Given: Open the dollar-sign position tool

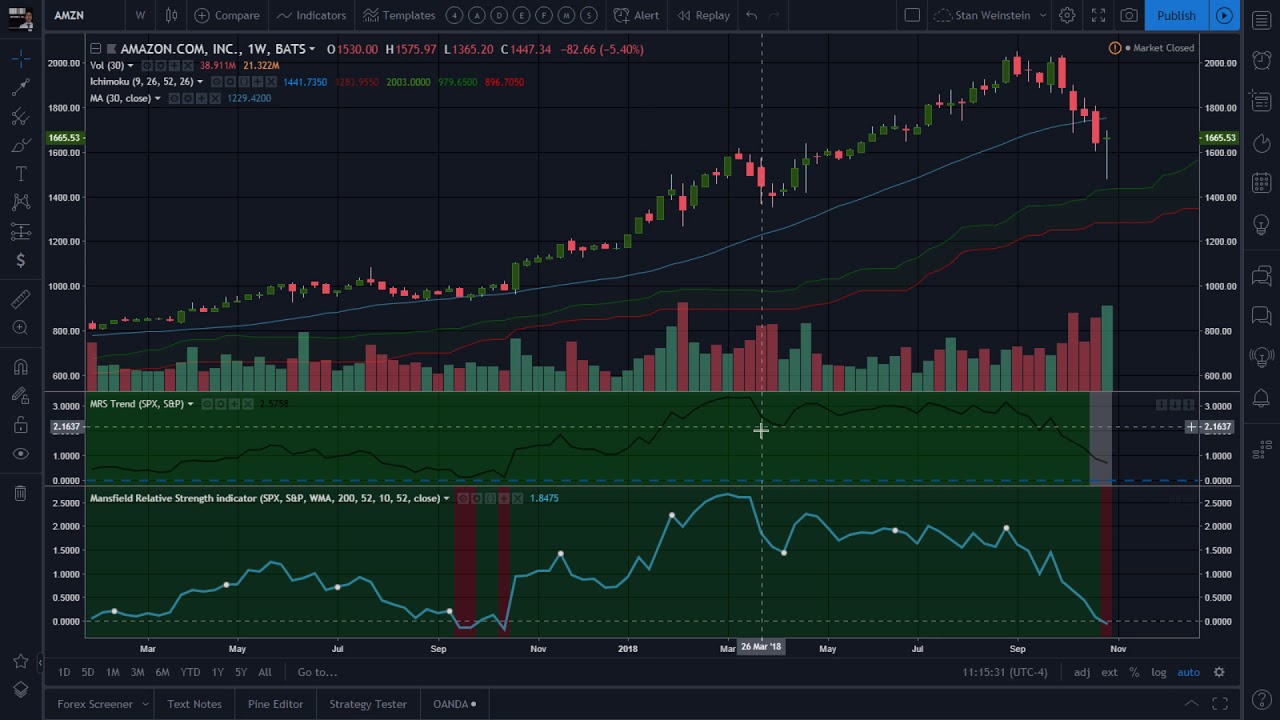Looking at the screenshot, I should click(20, 261).
